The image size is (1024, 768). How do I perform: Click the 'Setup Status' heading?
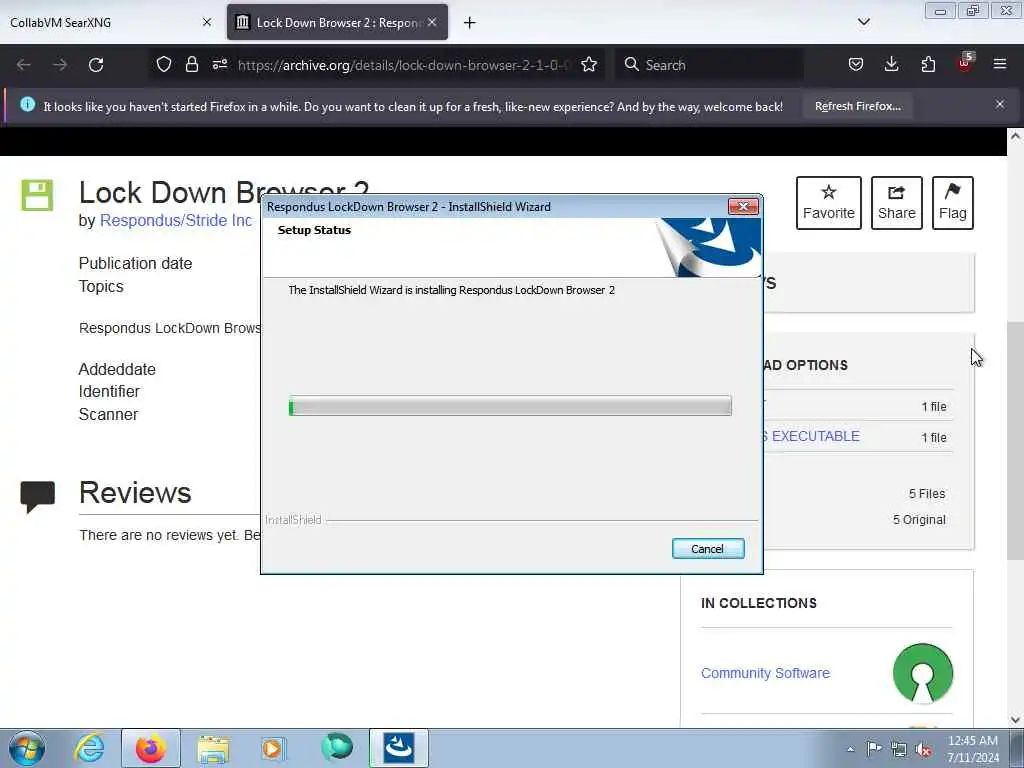(314, 230)
